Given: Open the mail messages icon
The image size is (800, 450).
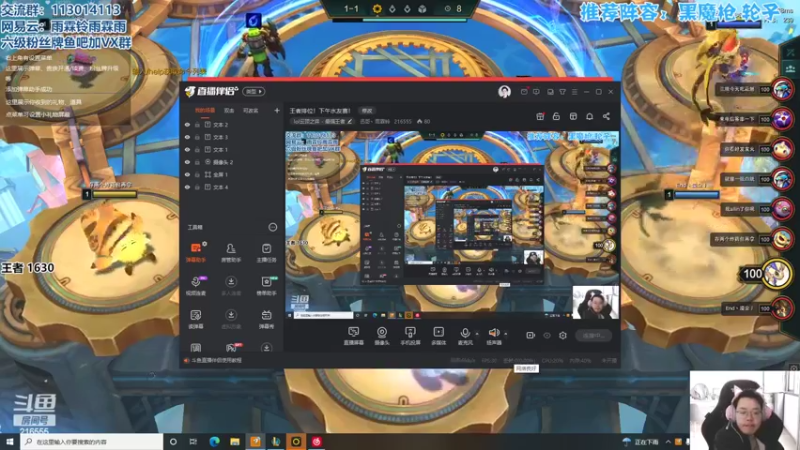Looking at the screenshot, I should [x=524, y=92].
